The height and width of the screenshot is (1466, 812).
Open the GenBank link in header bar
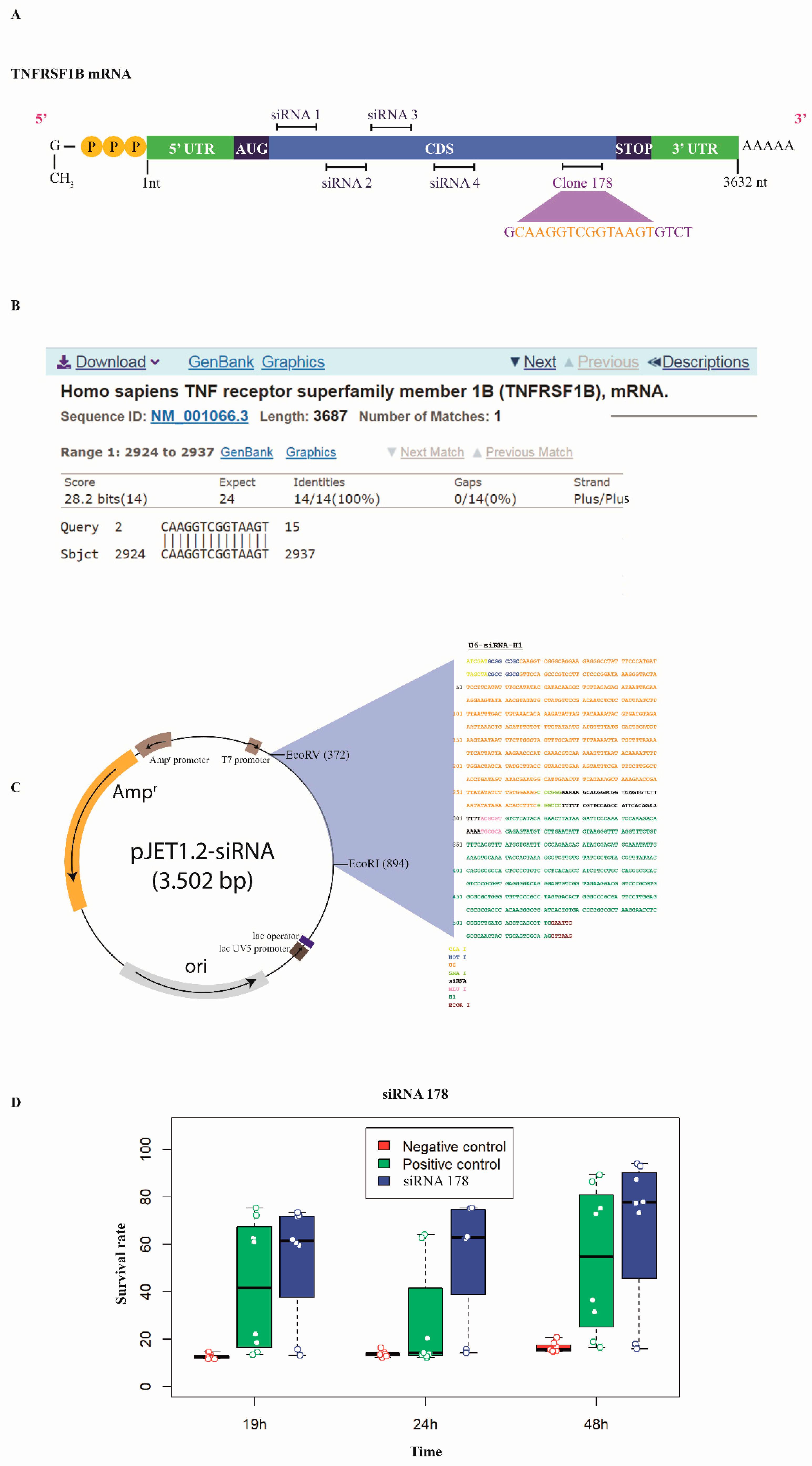point(221,362)
